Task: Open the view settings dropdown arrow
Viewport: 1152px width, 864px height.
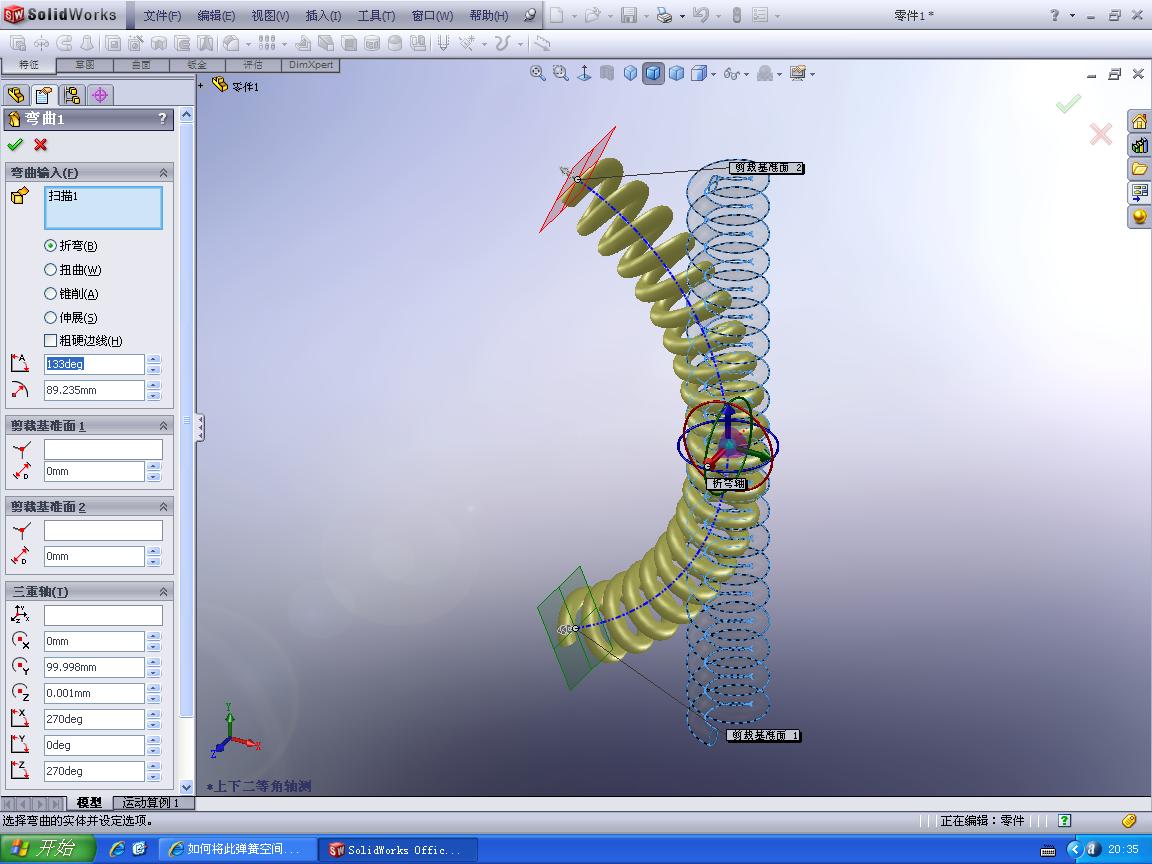Action: [812, 74]
